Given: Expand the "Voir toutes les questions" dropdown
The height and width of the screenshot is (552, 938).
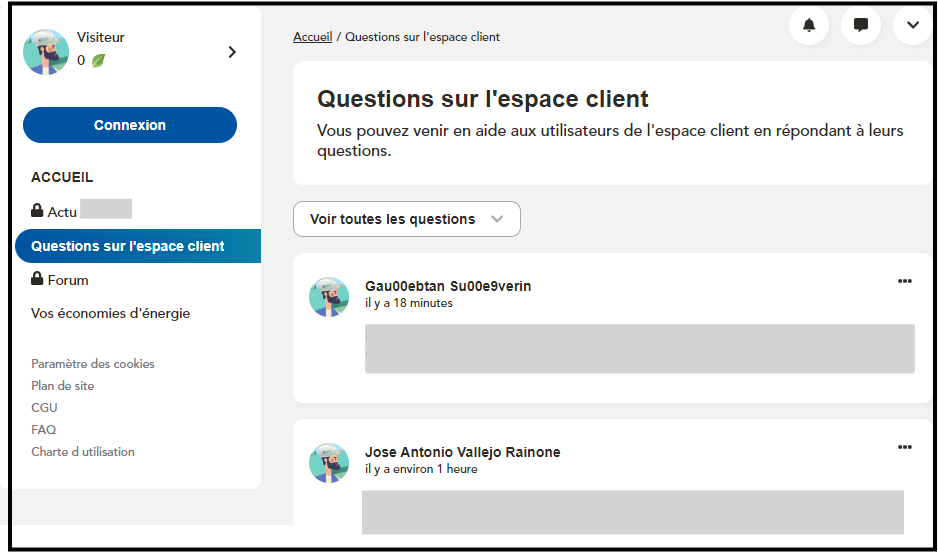Looking at the screenshot, I should point(406,219).
